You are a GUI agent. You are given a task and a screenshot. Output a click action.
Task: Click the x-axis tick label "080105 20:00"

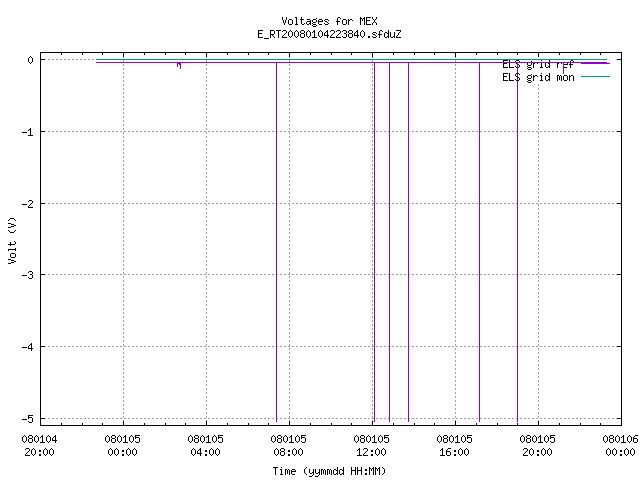(537, 446)
